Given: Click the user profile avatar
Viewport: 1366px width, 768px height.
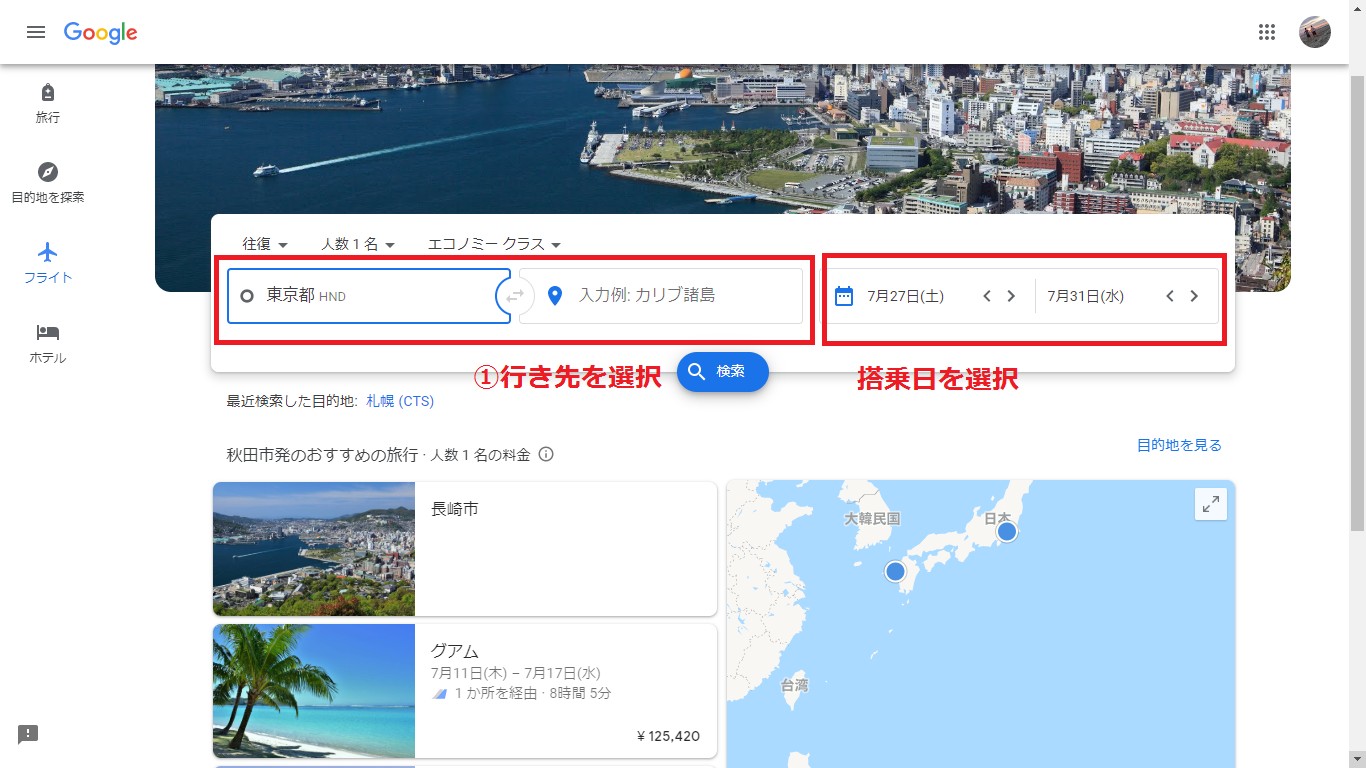Looking at the screenshot, I should pyautogui.click(x=1314, y=32).
